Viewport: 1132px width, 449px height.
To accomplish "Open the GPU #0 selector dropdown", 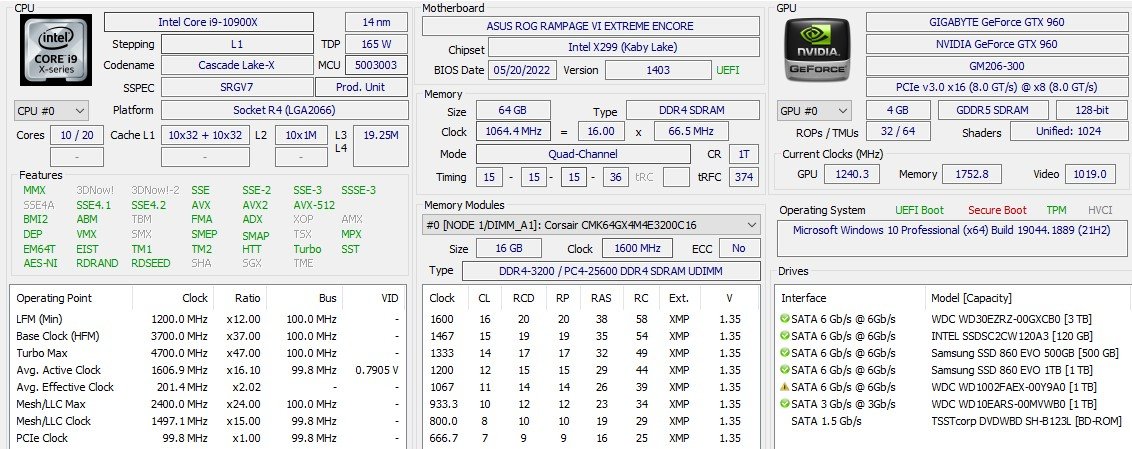I will [814, 111].
